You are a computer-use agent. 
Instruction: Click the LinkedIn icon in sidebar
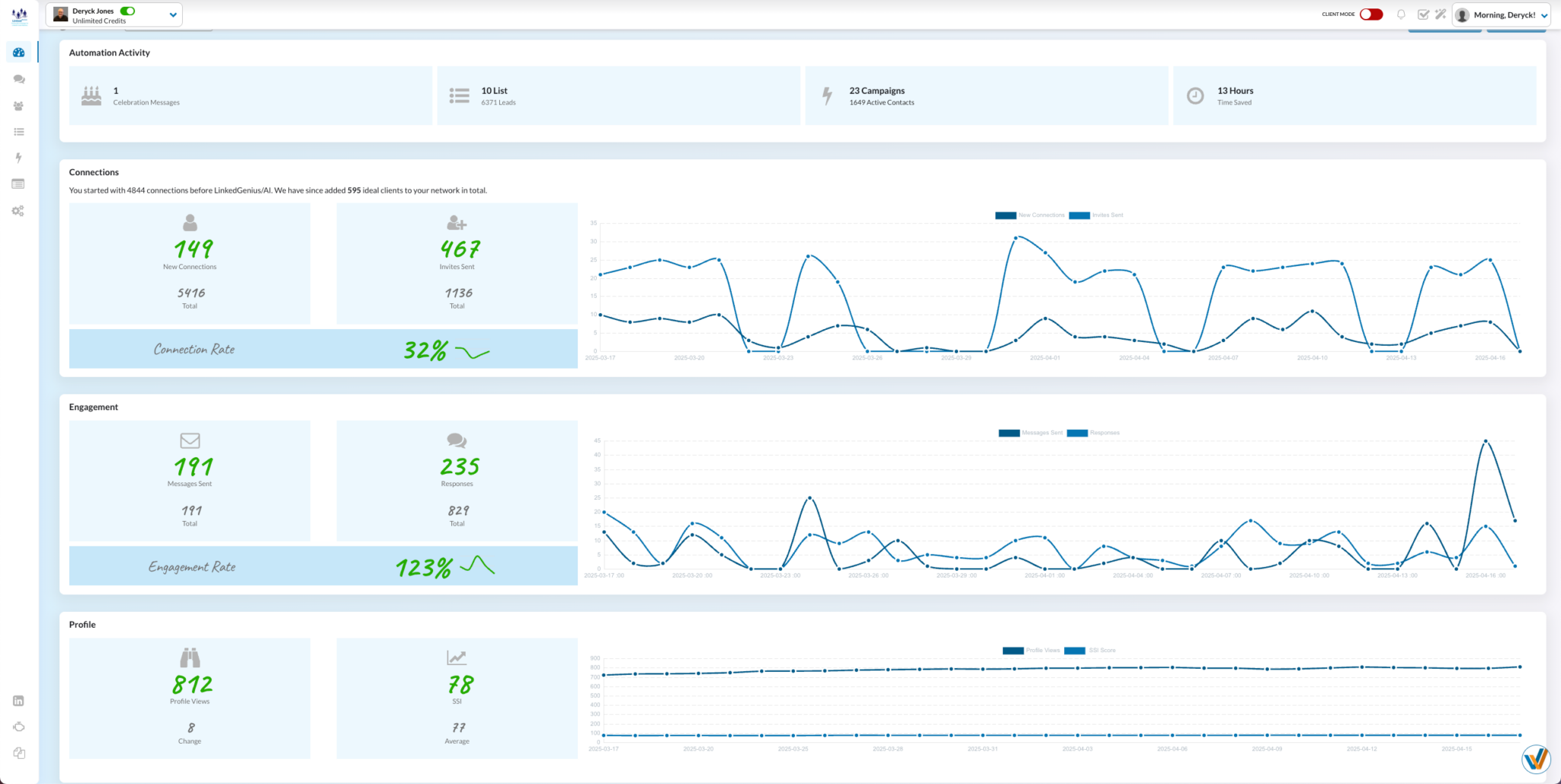coord(19,701)
